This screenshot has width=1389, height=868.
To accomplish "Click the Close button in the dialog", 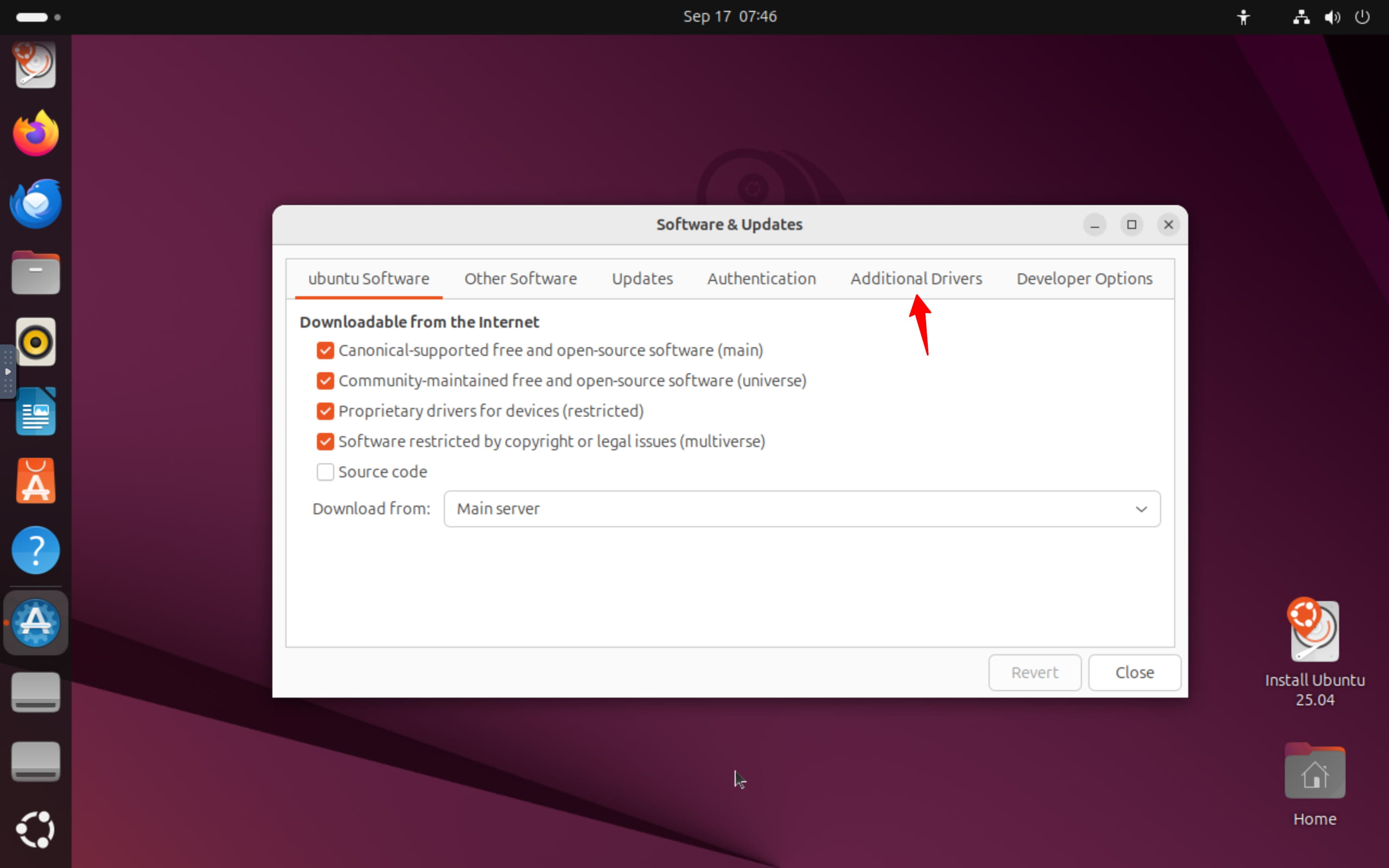I will [x=1134, y=672].
